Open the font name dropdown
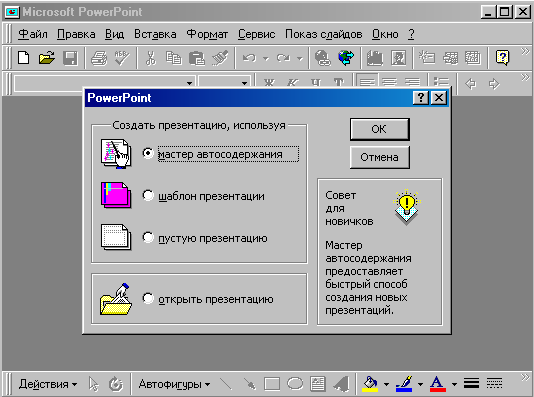This screenshot has height=397, width=534. pos(189,83)
